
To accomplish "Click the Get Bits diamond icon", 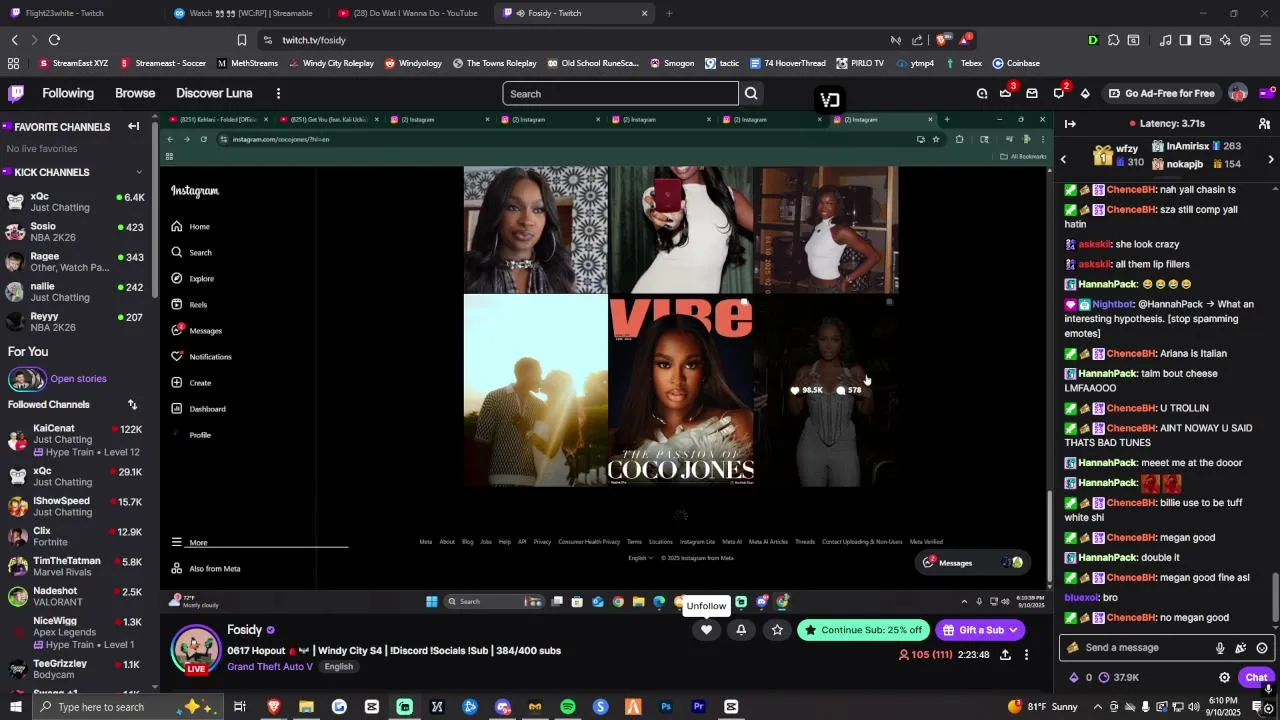I will pos(1085,94).
